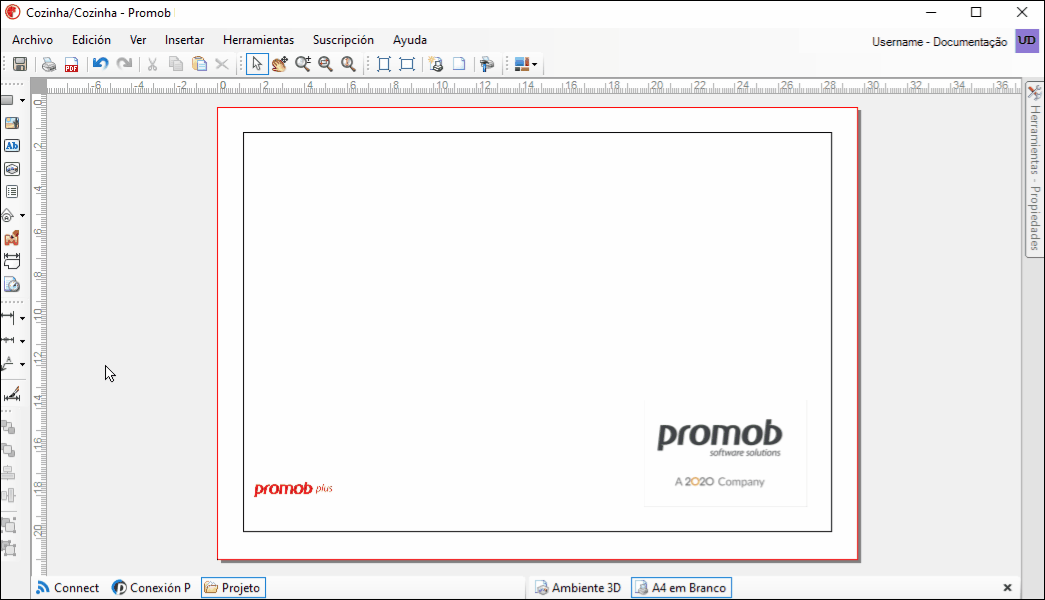
Task: Undo the last action
Action: [101, 64]
